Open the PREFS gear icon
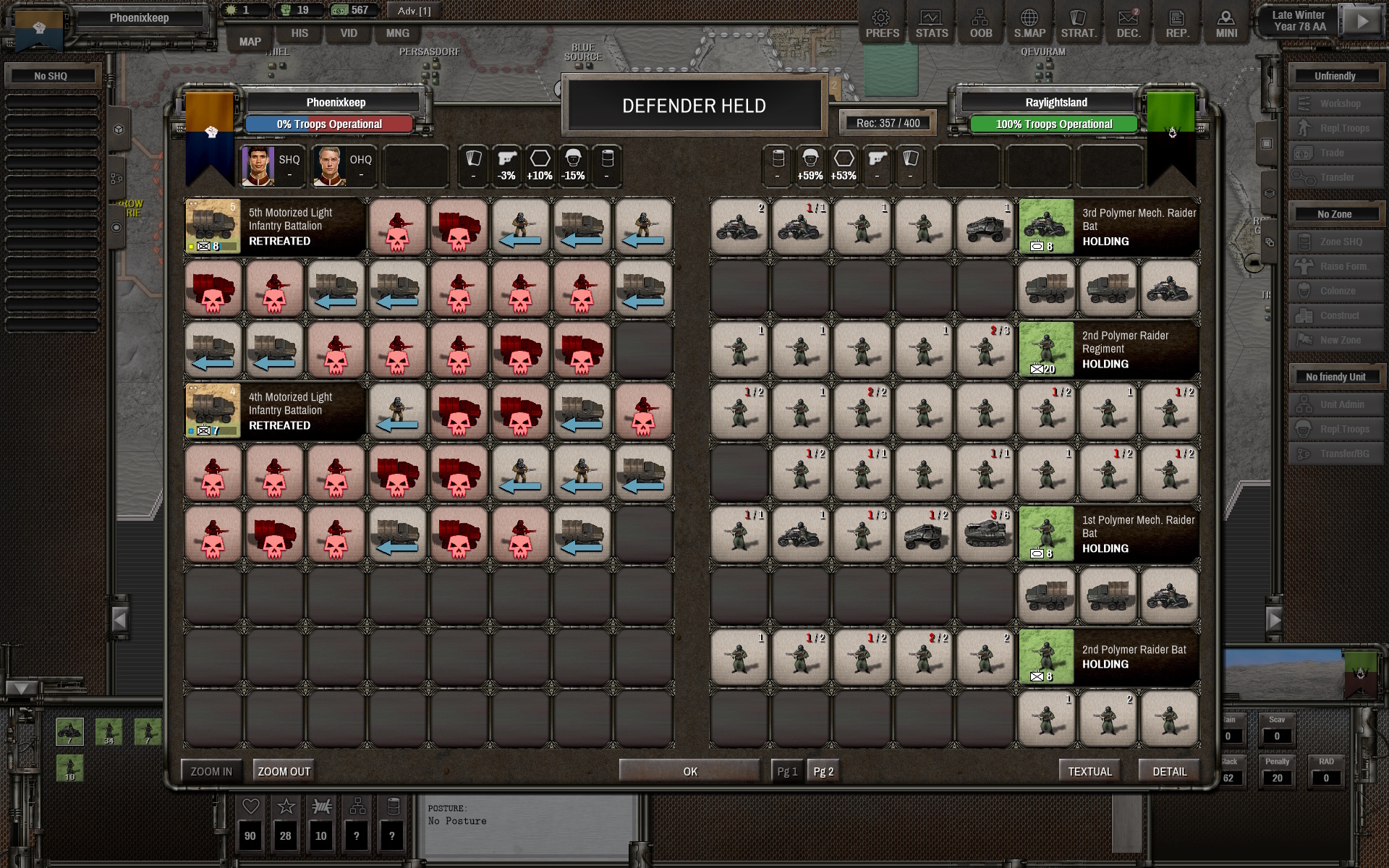This screenshot has width=1389, height=868. coord(882,24)
